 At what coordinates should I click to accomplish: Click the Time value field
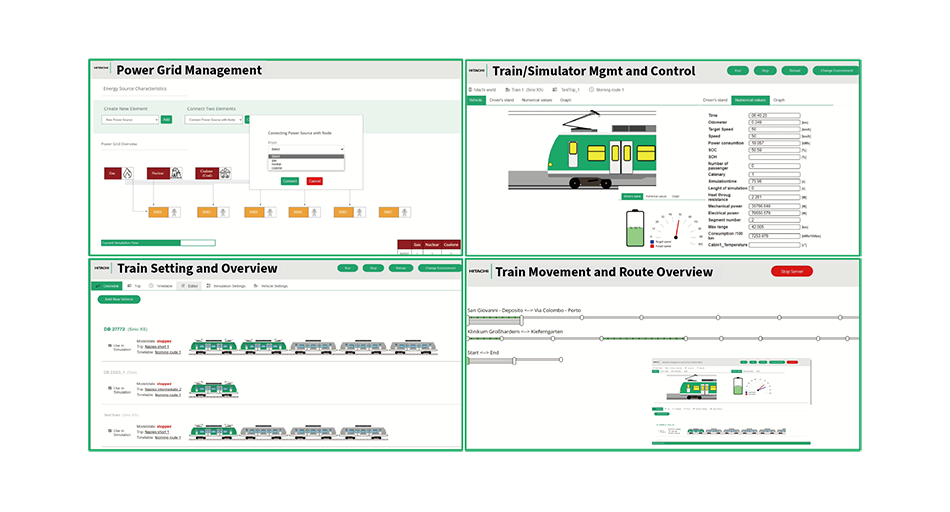coord(774,115)
